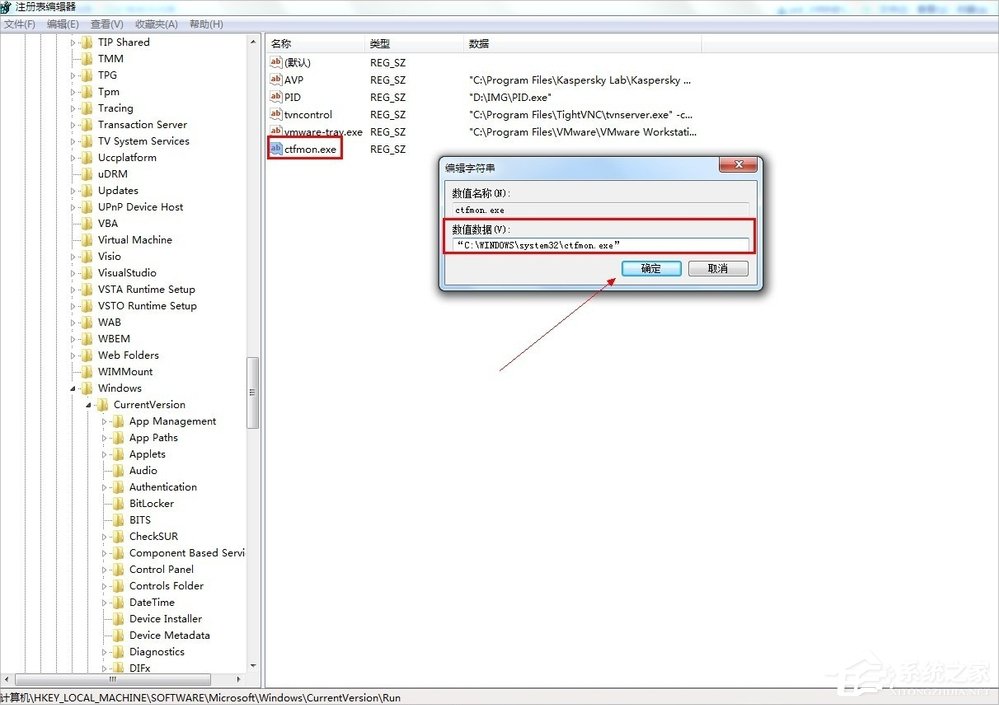The image size is (999, 705).
Task: Open the 收藏夹 menu
Action: coord(156,23)
